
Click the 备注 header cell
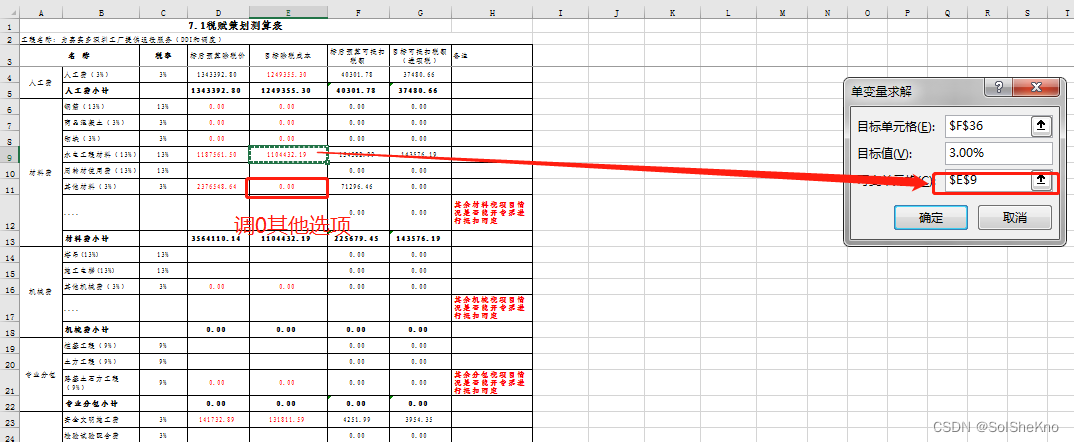click(x=492, y=56)
